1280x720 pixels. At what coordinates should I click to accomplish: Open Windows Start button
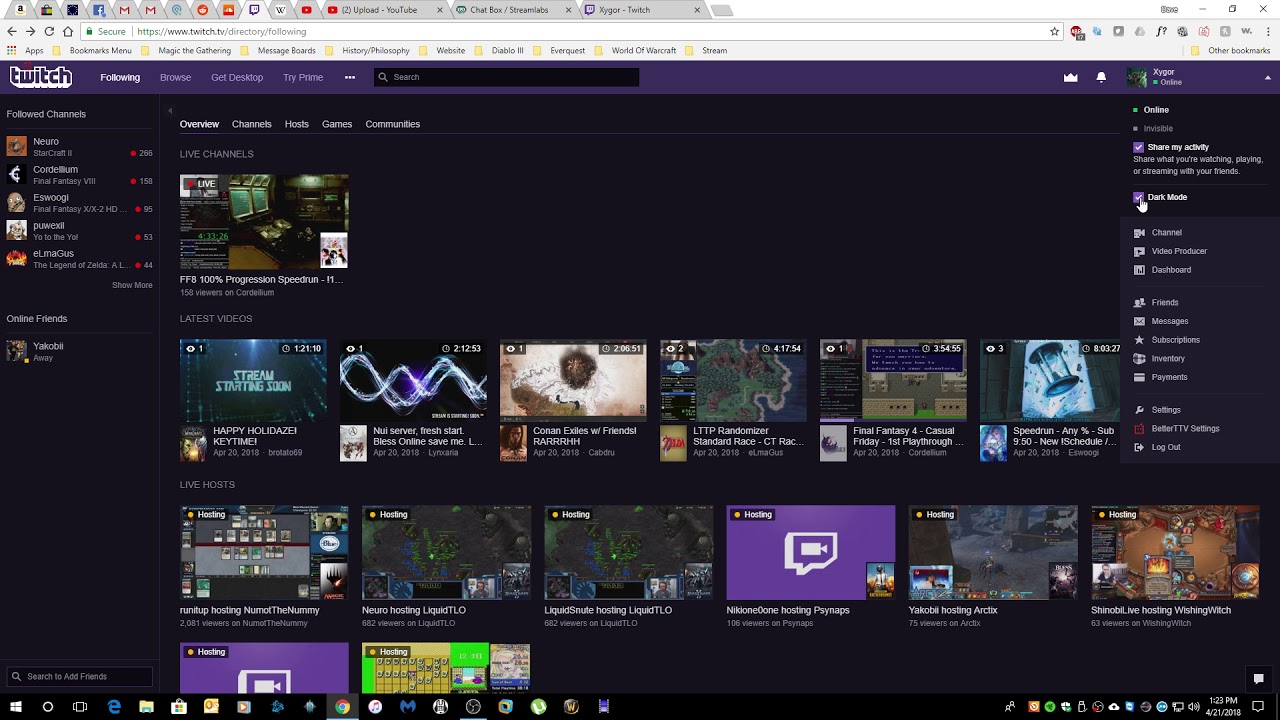point(15,707)
